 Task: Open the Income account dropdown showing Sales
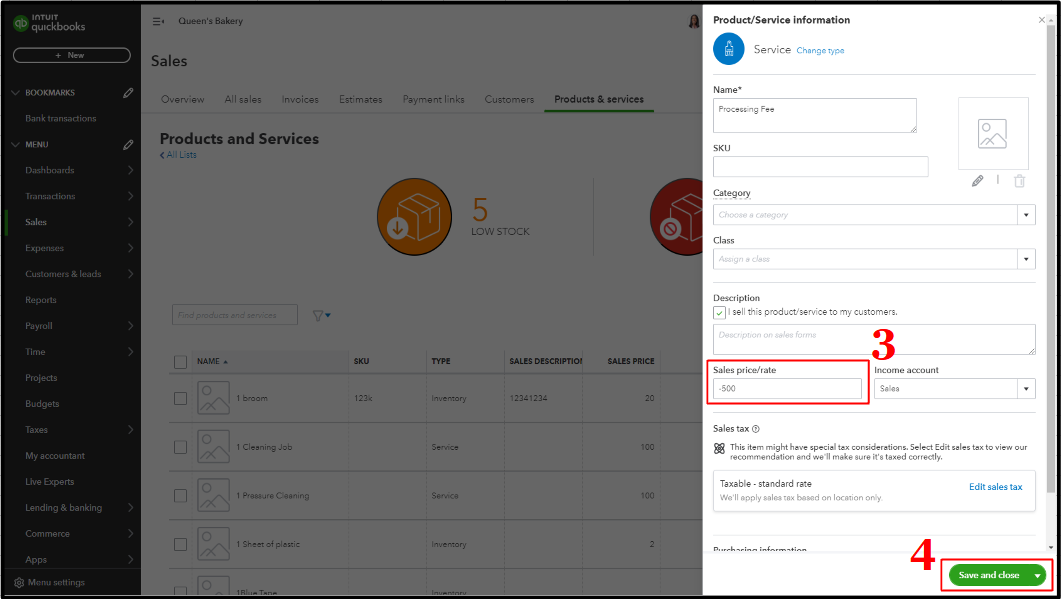[1026, 386]
